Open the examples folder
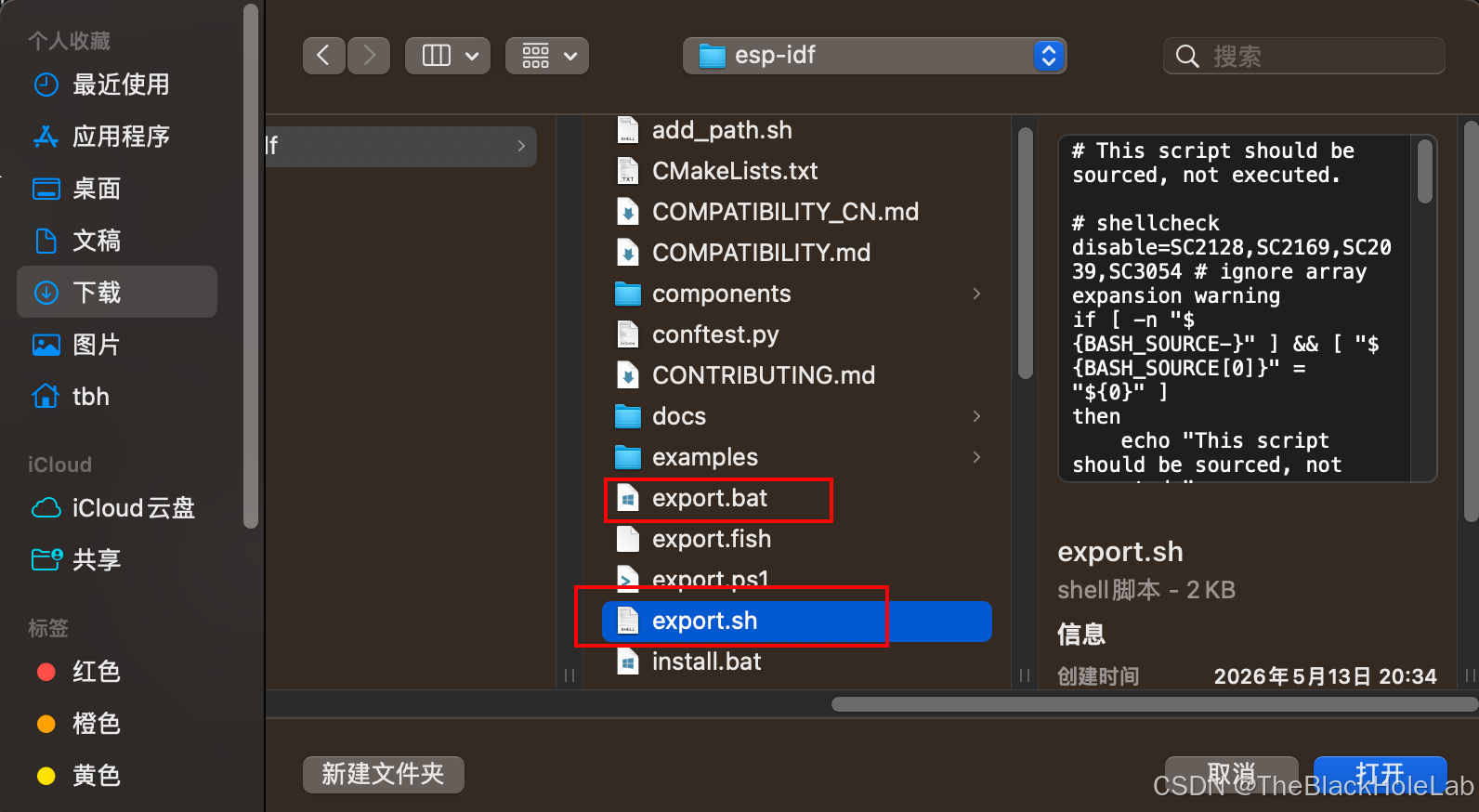The image size is (1479, 812). click(x=797, y=457)
